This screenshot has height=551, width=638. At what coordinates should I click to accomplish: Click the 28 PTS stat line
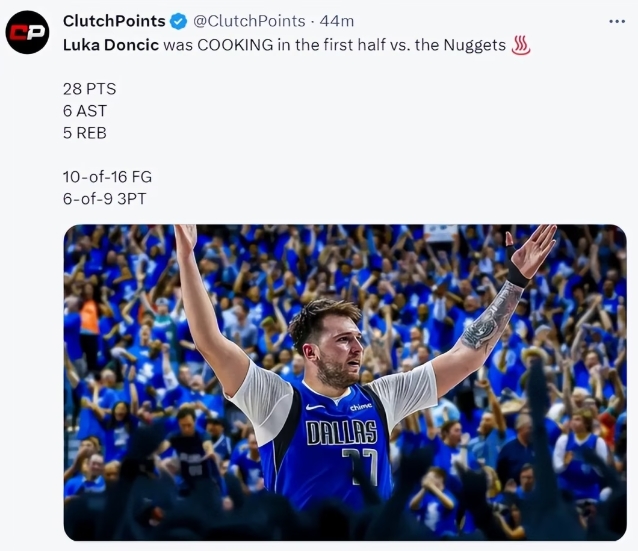(89, 89)
